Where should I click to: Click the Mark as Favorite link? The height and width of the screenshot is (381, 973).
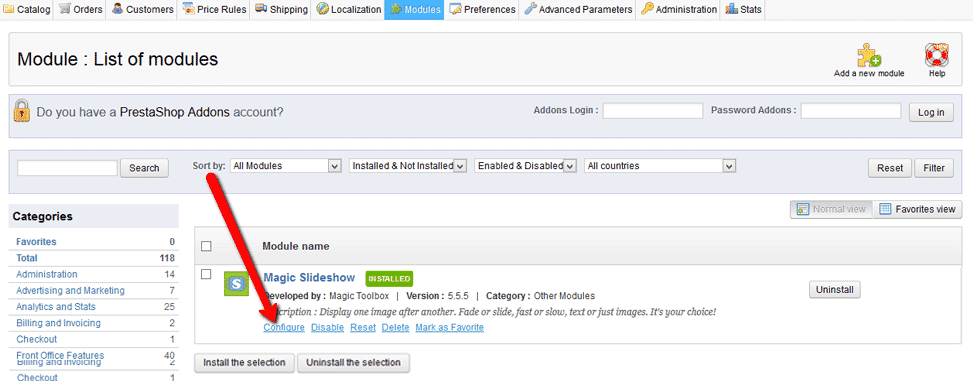coord(450,328)
